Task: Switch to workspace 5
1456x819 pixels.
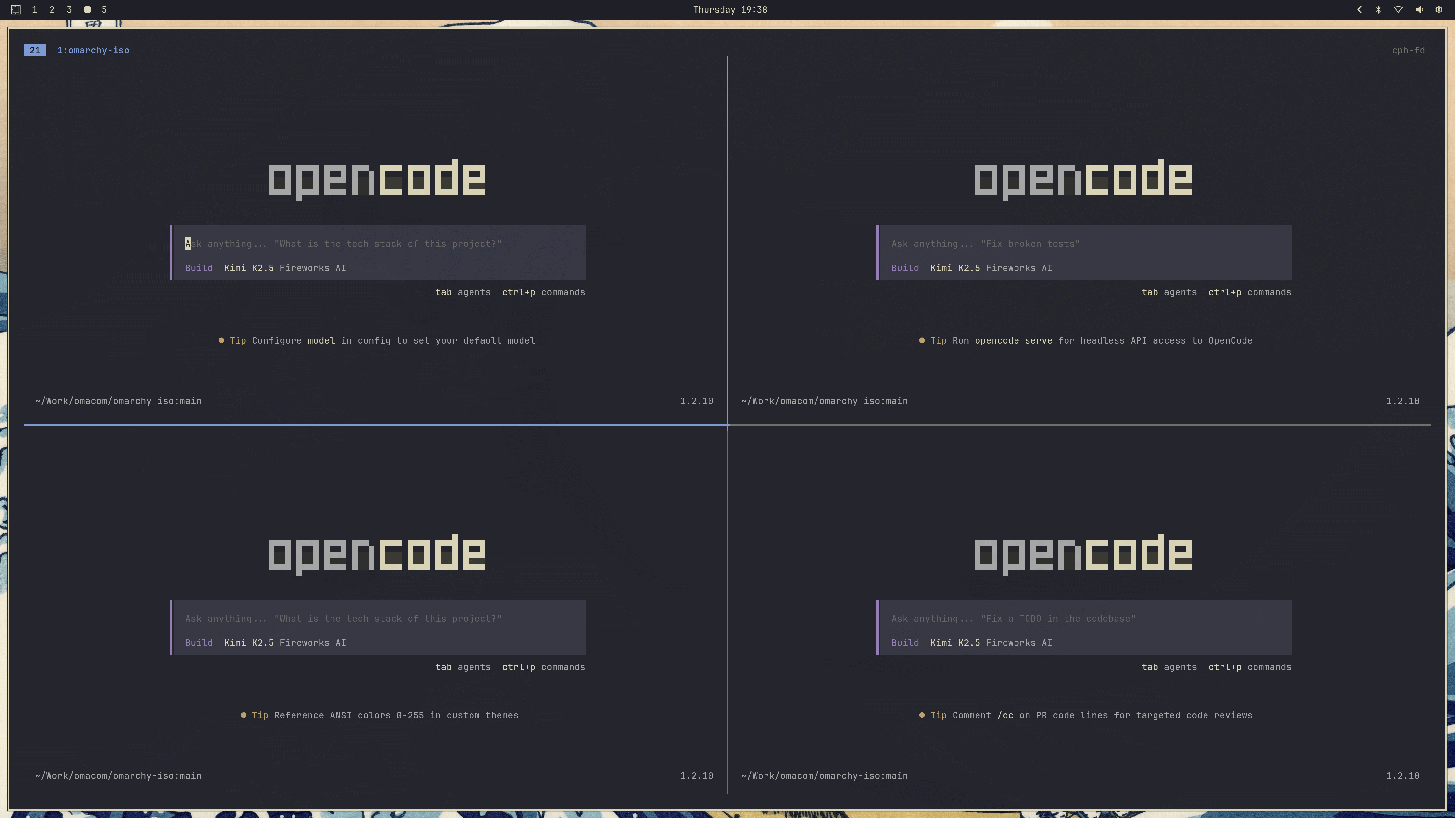Action: click(x=104, y=10)
